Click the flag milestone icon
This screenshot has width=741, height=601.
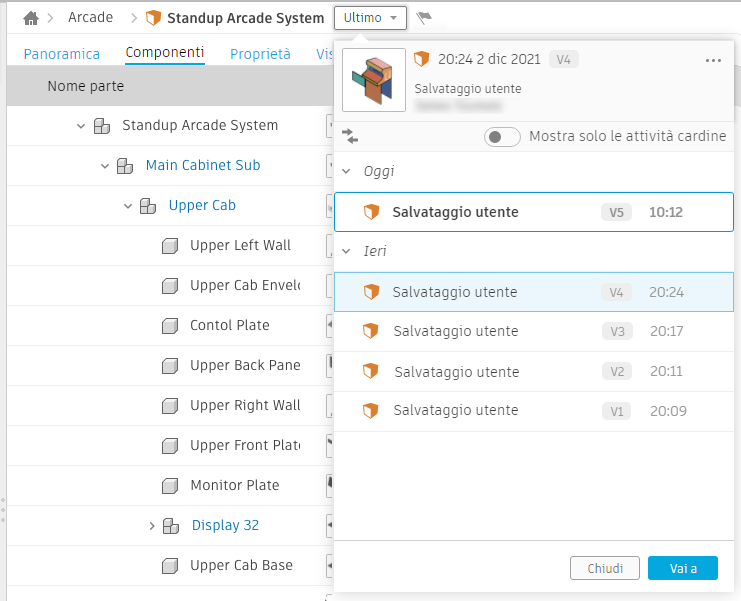424,18
